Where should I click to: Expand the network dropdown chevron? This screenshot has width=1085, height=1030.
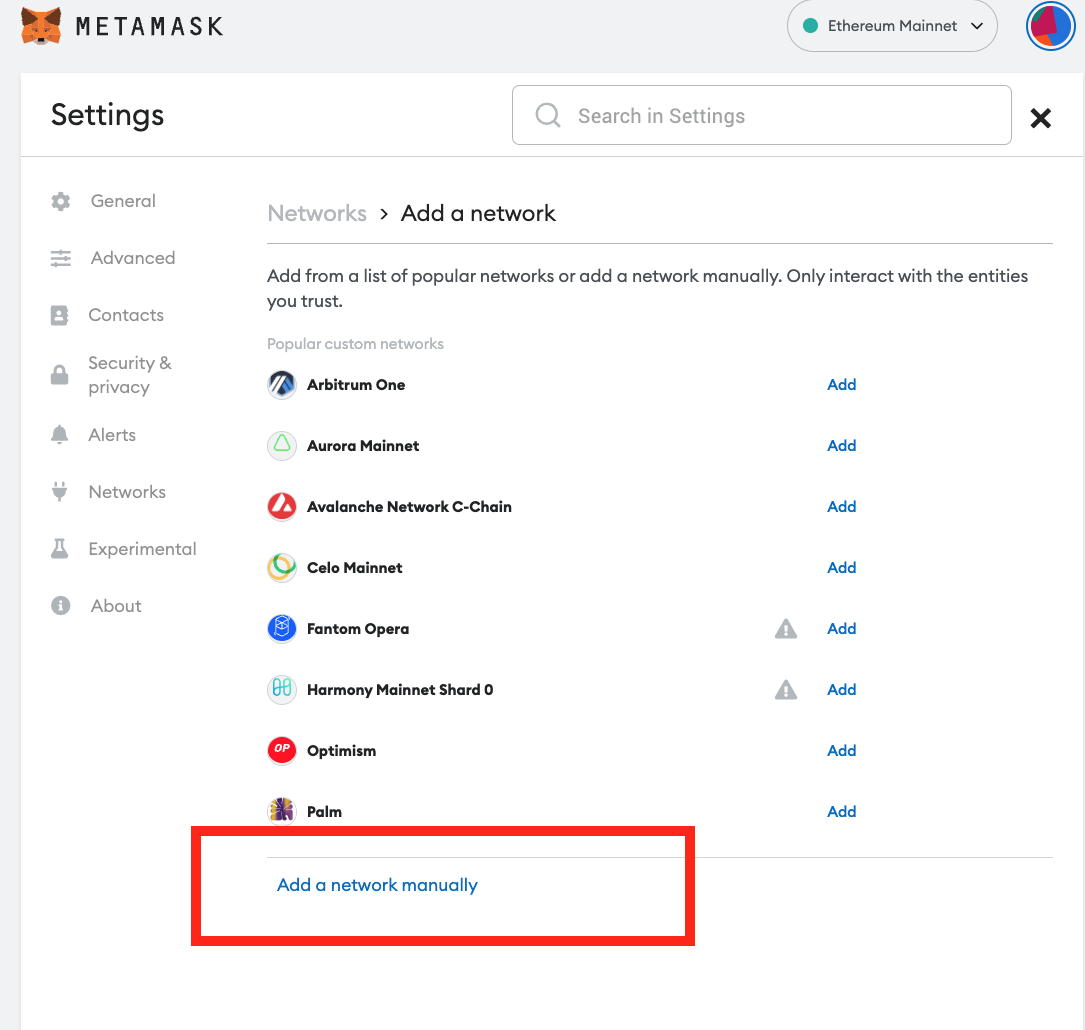click(977, 26)
